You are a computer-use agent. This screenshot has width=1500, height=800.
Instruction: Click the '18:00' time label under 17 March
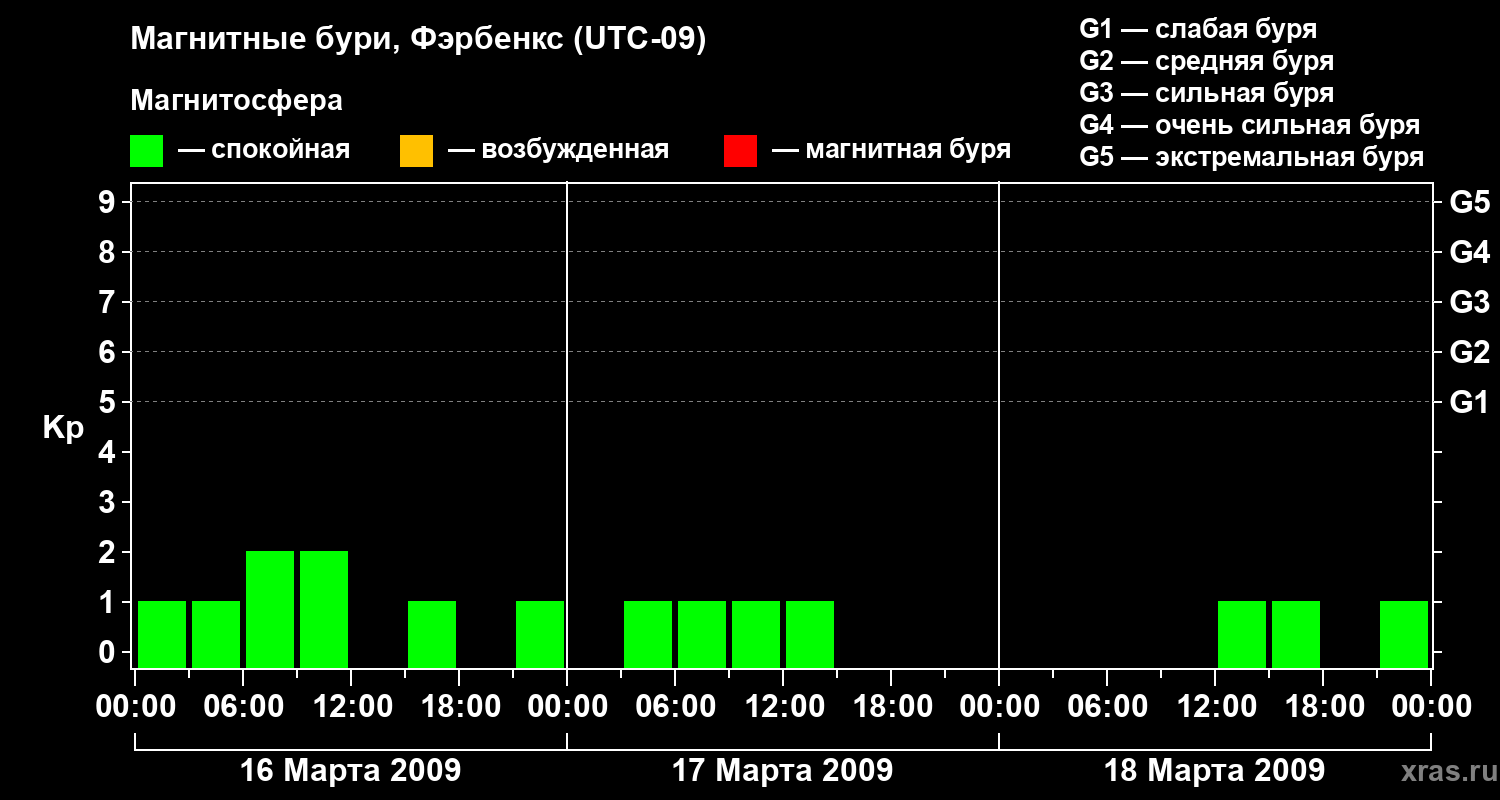[x=891, y=707]
